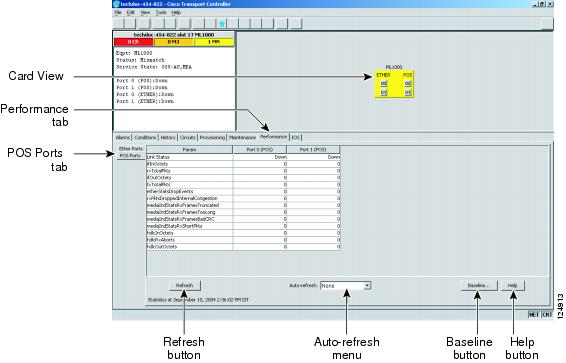Viewport: 566px width, 363px height.
Task: Click the yellow 1 MN alarm counter
Action: click(214, 42)
